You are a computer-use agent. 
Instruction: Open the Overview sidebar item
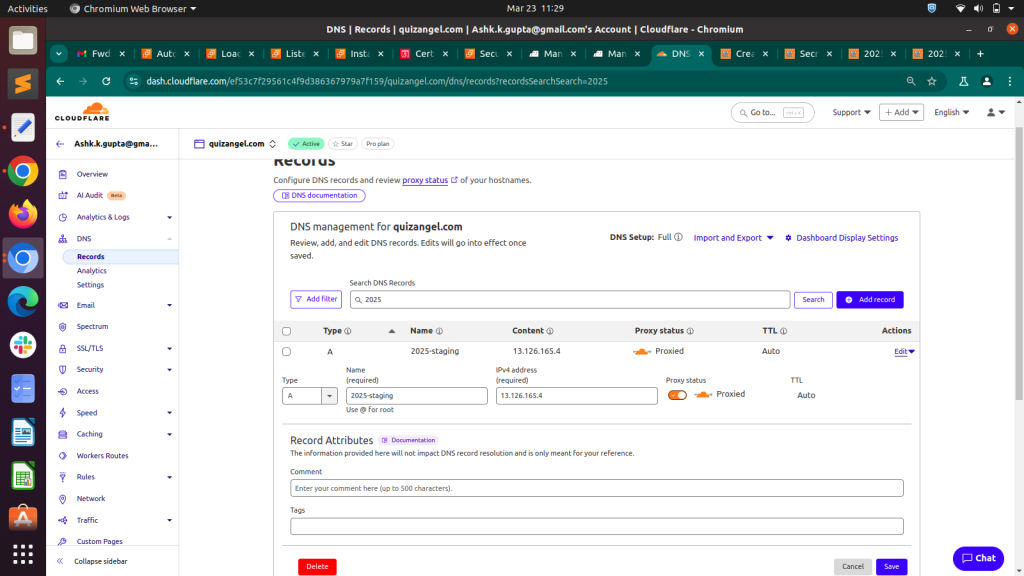92,174
